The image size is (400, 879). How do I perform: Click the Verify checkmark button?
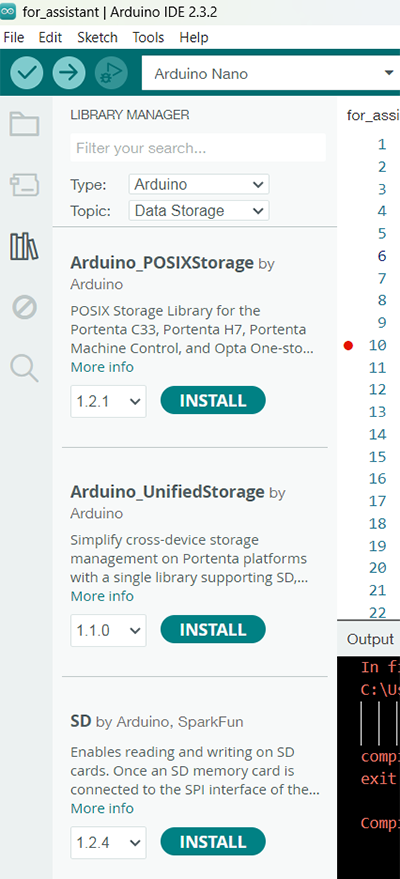[x=26, y=73]
